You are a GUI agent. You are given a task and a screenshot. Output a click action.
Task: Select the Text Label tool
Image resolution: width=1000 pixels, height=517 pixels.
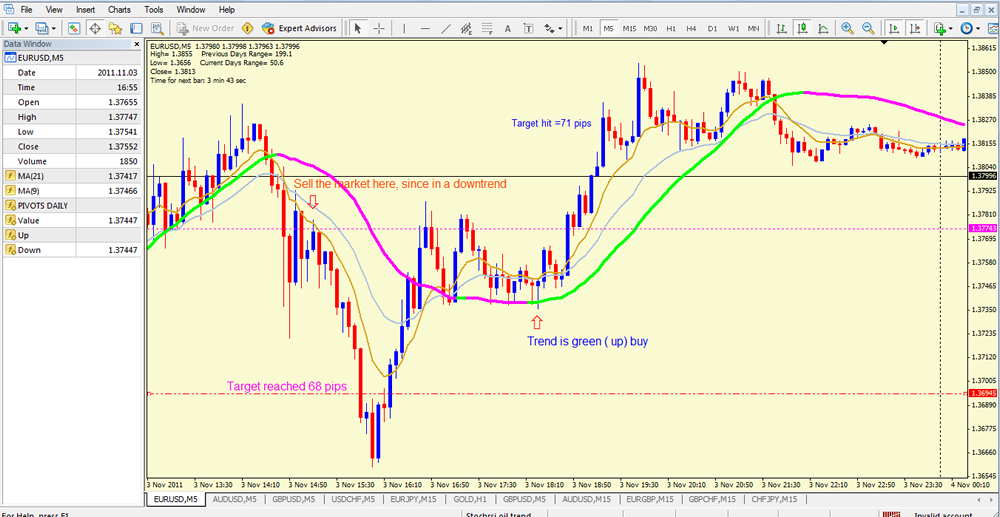529,28
